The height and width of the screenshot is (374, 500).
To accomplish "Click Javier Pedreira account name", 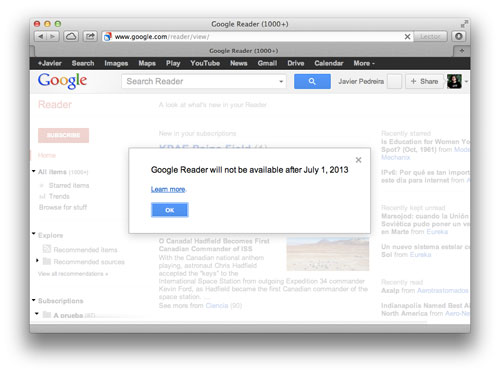I will [361, 81].
